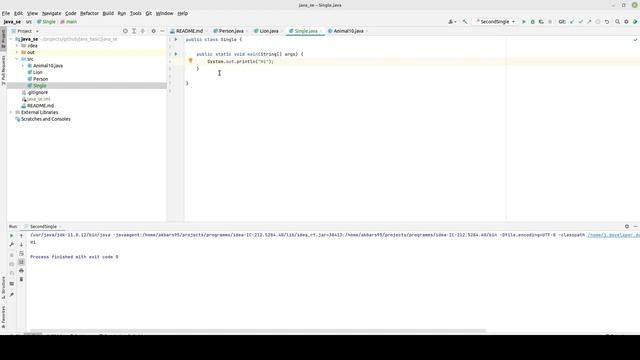Expand the Animal10.java node

(x=23, y=66)
